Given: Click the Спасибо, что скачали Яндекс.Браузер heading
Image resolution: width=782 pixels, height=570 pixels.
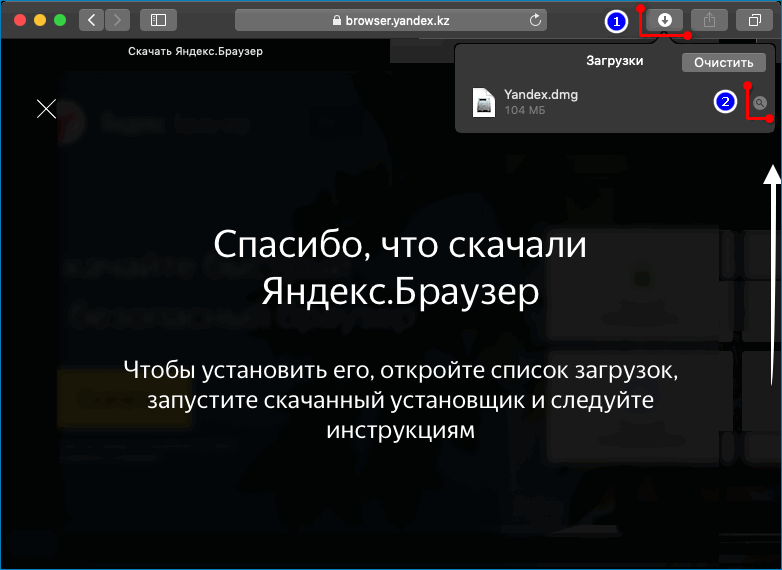Looking at the screenshot, I should click(400, 267).
